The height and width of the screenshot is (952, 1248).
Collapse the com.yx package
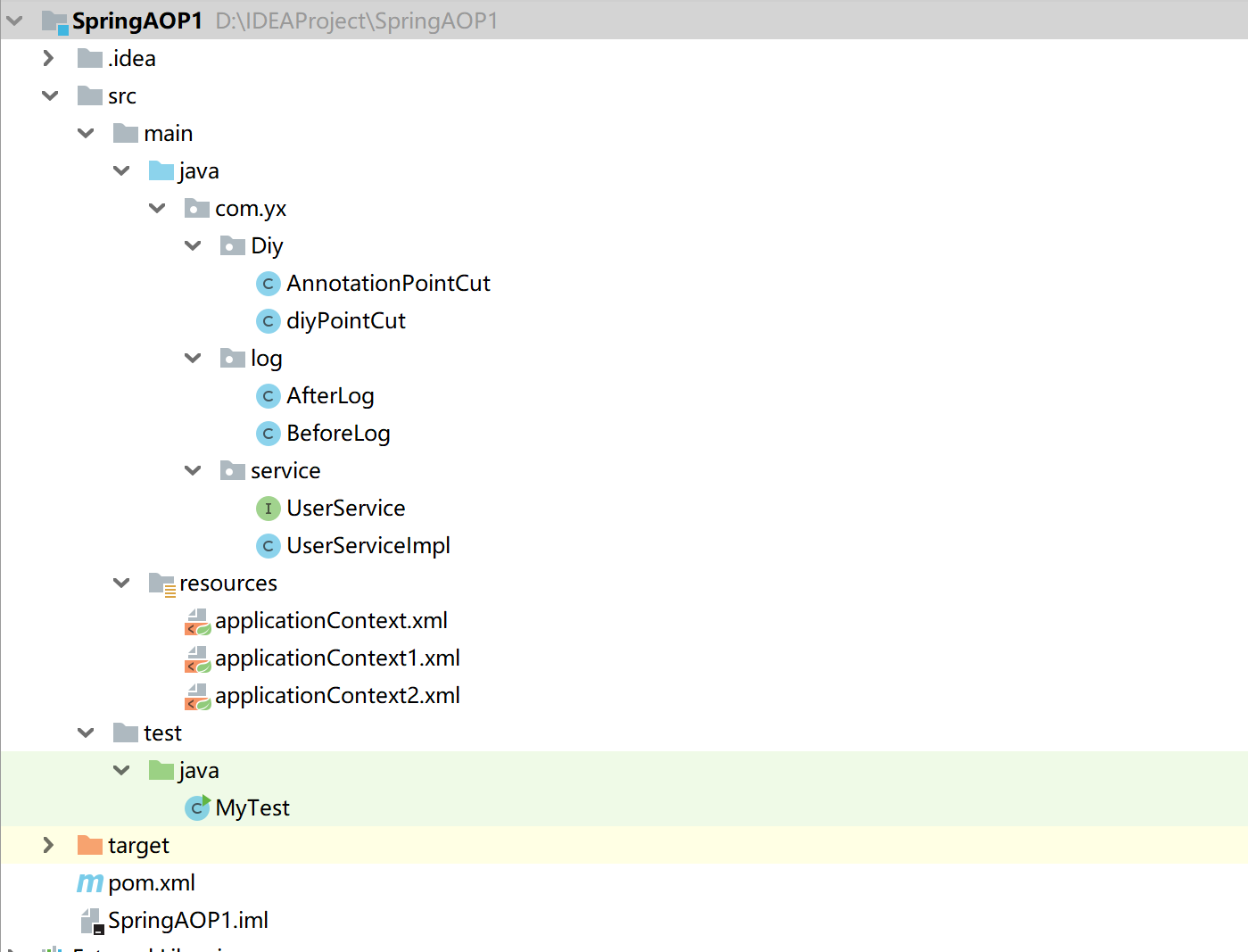click(x=157, y=209)
